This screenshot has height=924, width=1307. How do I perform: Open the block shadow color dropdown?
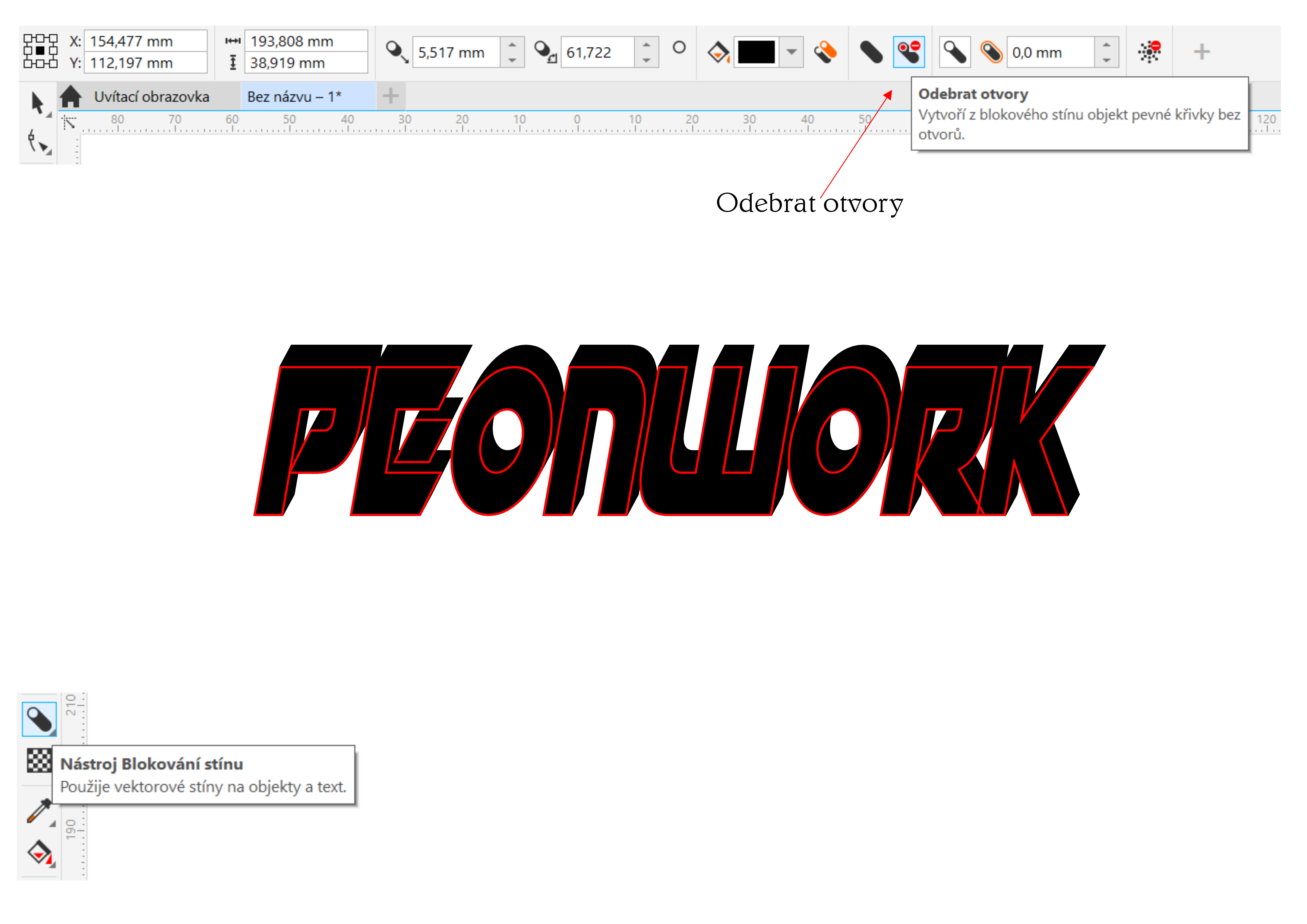coord(791,52)
